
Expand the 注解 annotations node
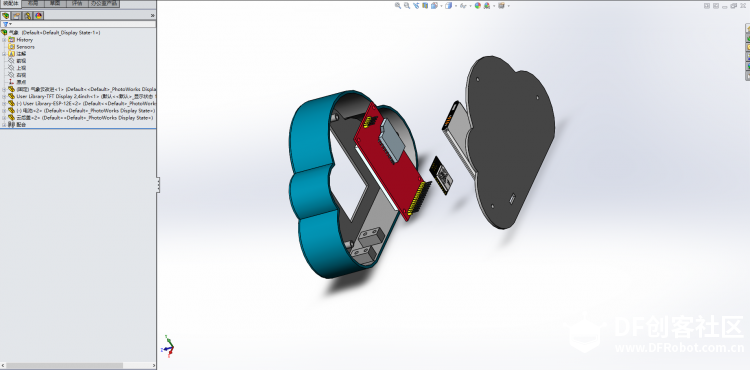tap(4, 54)
